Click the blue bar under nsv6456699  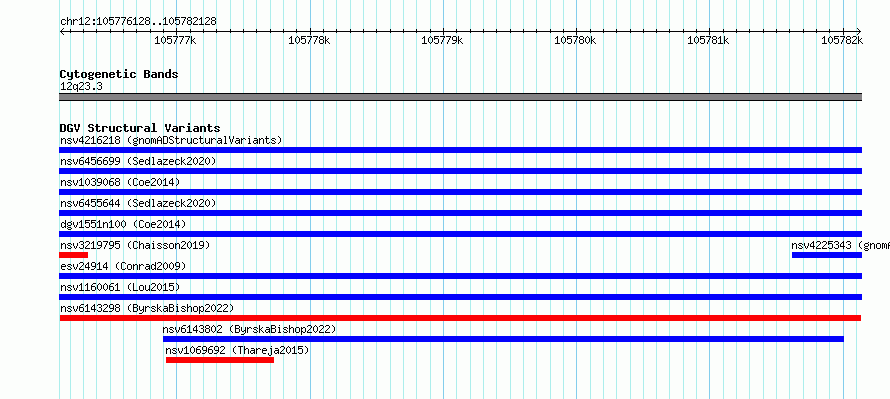tap(460, 171)
